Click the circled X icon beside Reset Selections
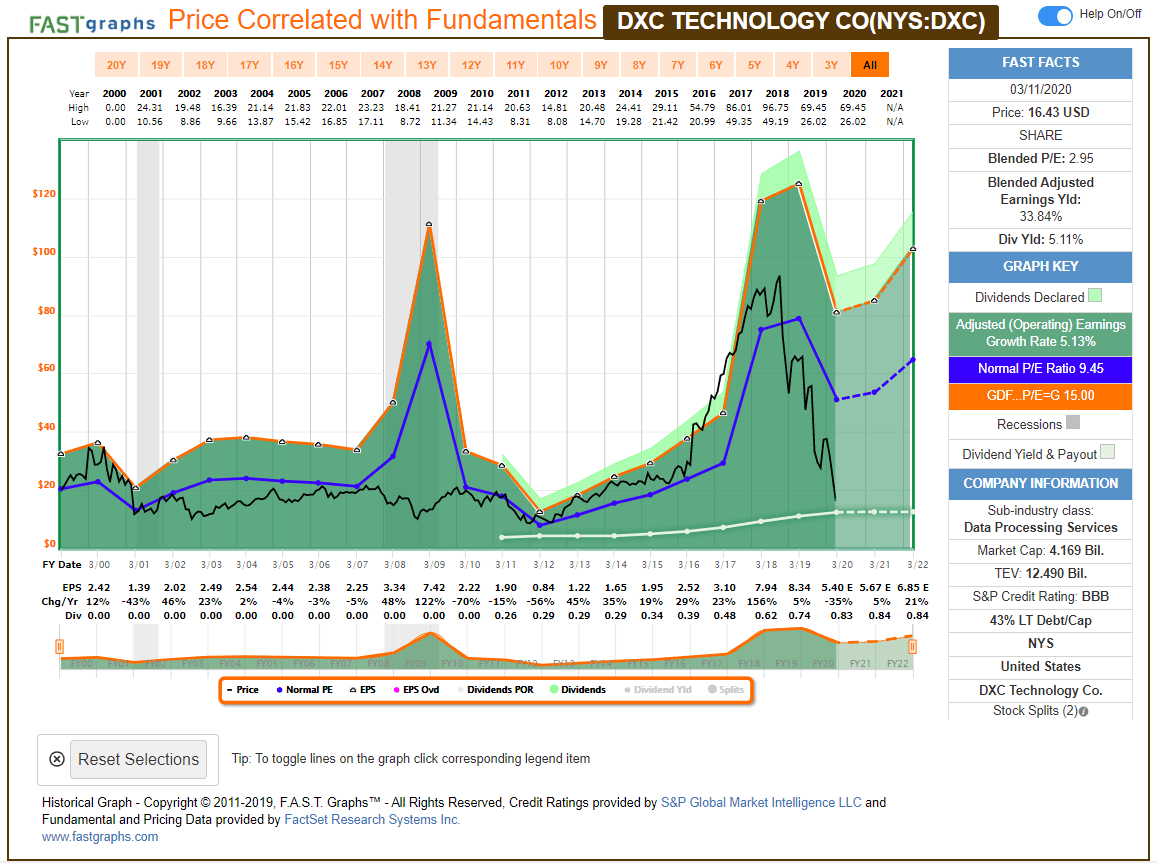 (56, 759)
